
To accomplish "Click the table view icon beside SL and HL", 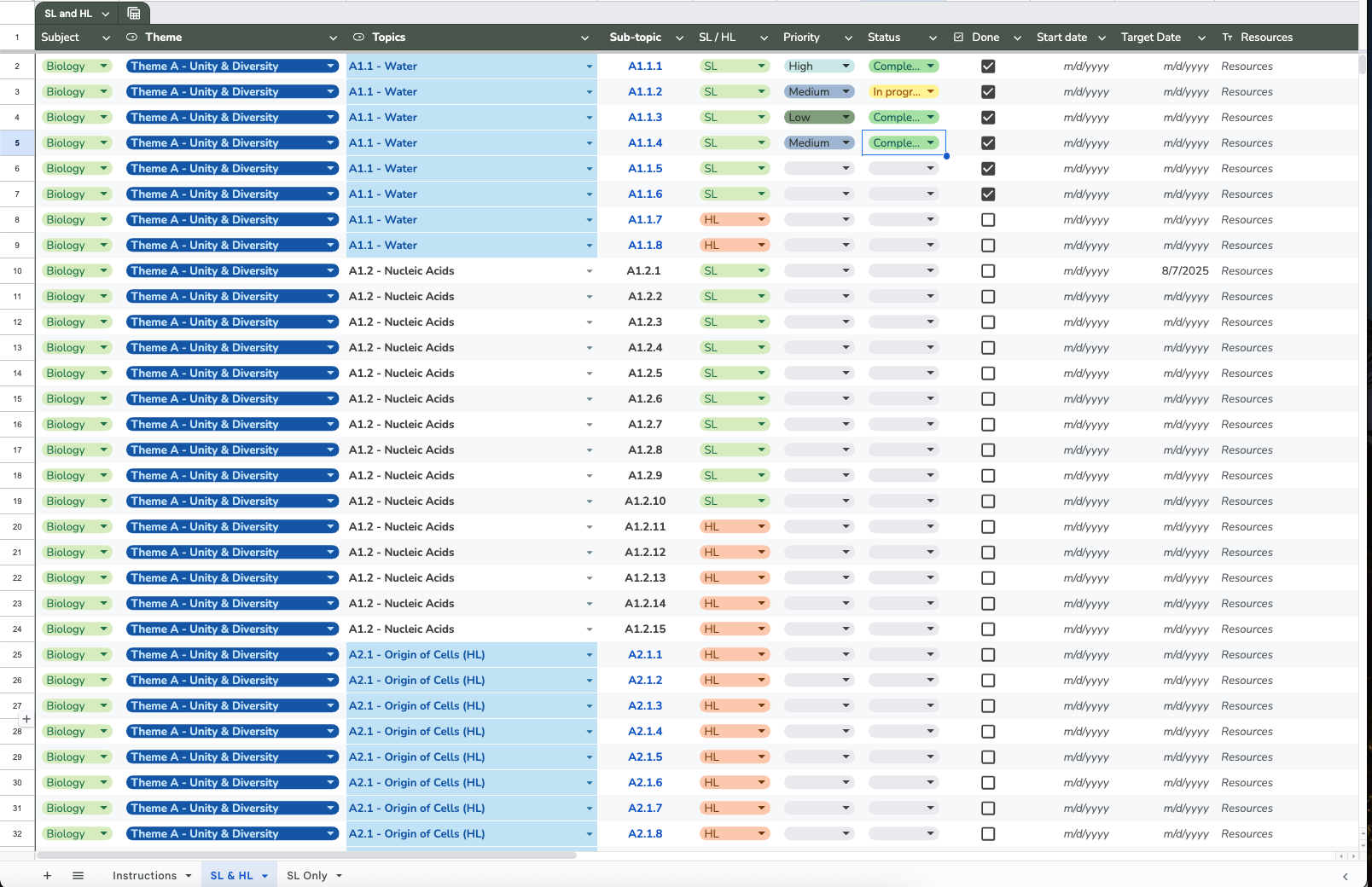I will tap(134, 13).
